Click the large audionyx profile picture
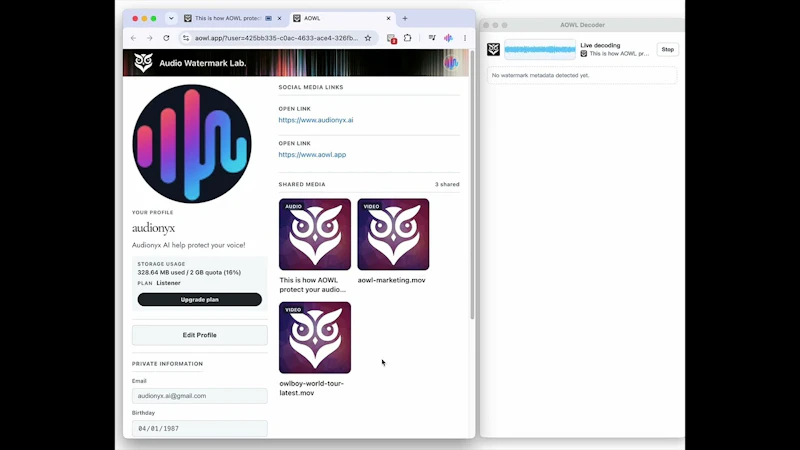 pos(192,144)
